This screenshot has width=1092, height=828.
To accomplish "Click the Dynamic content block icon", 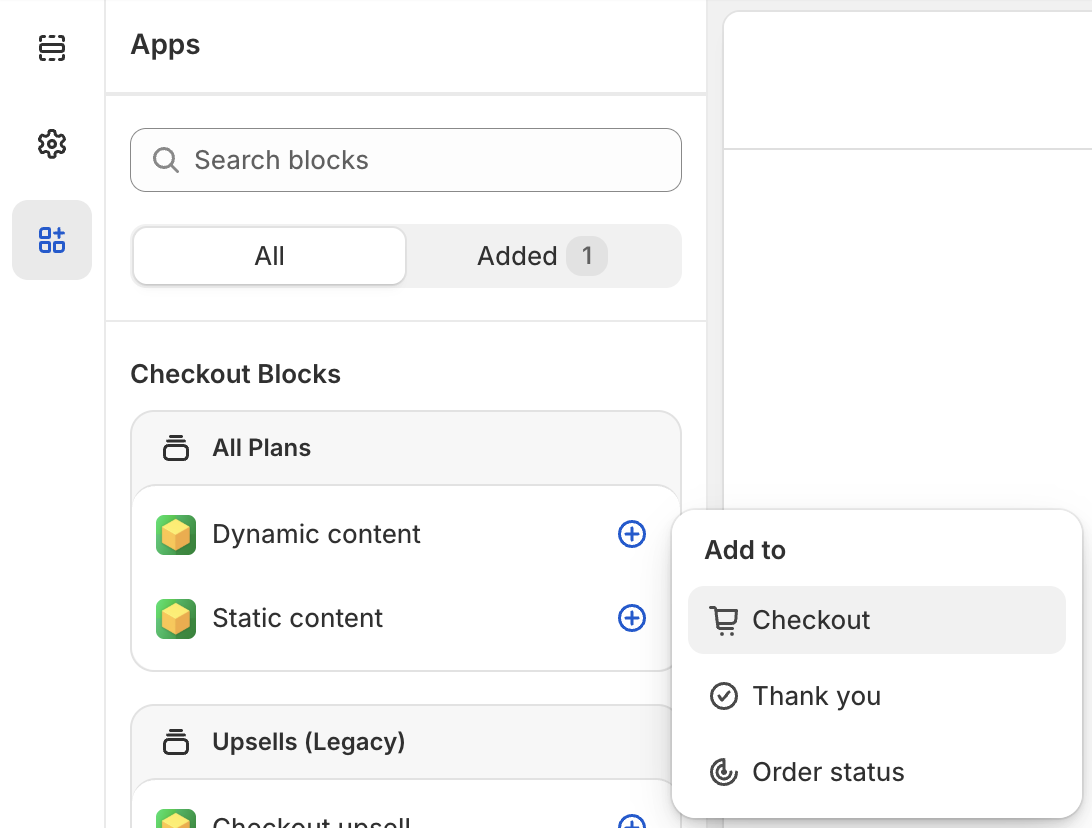I will click(176, 534).
